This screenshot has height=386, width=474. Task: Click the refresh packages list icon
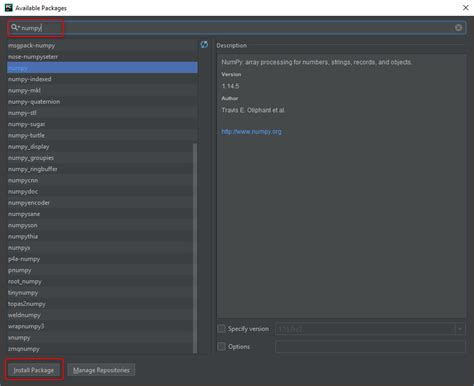click(x=204, y=45)
